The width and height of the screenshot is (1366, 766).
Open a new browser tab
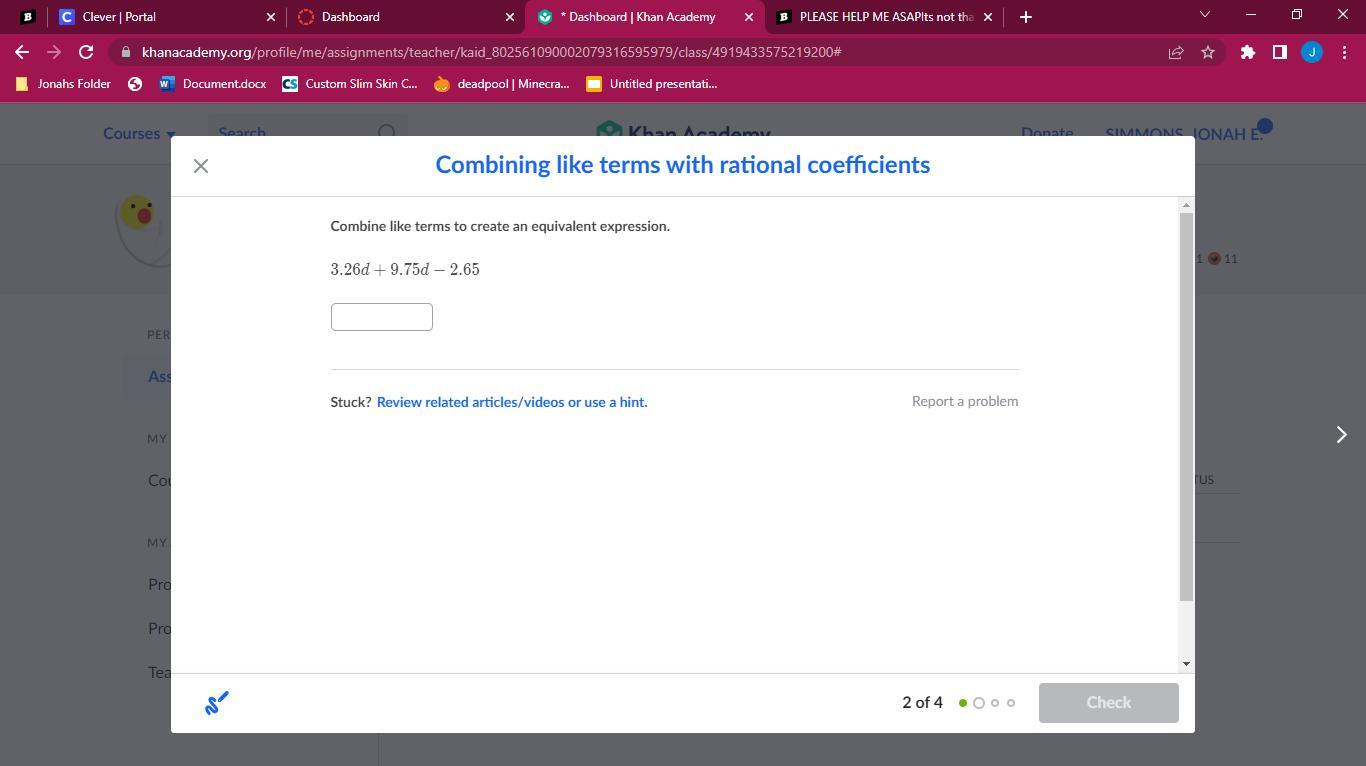pos(1025,17)
